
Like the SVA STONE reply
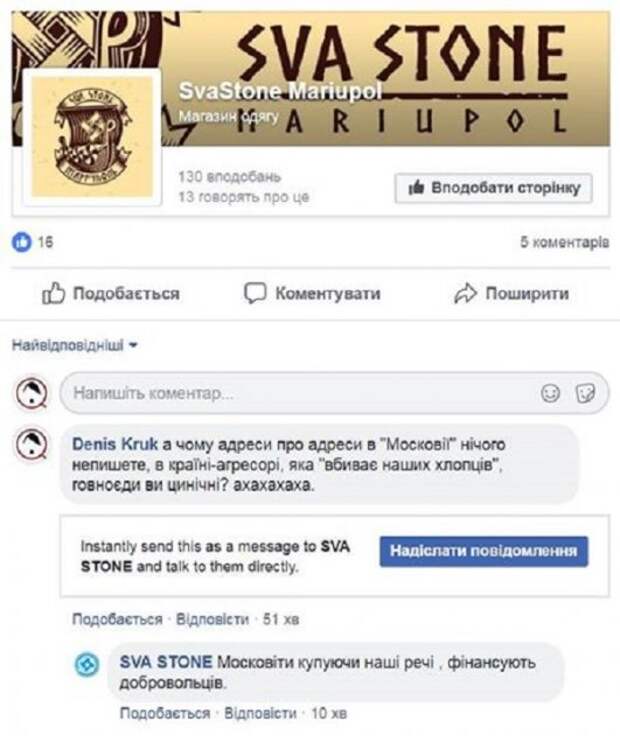[x=165, y=713]
